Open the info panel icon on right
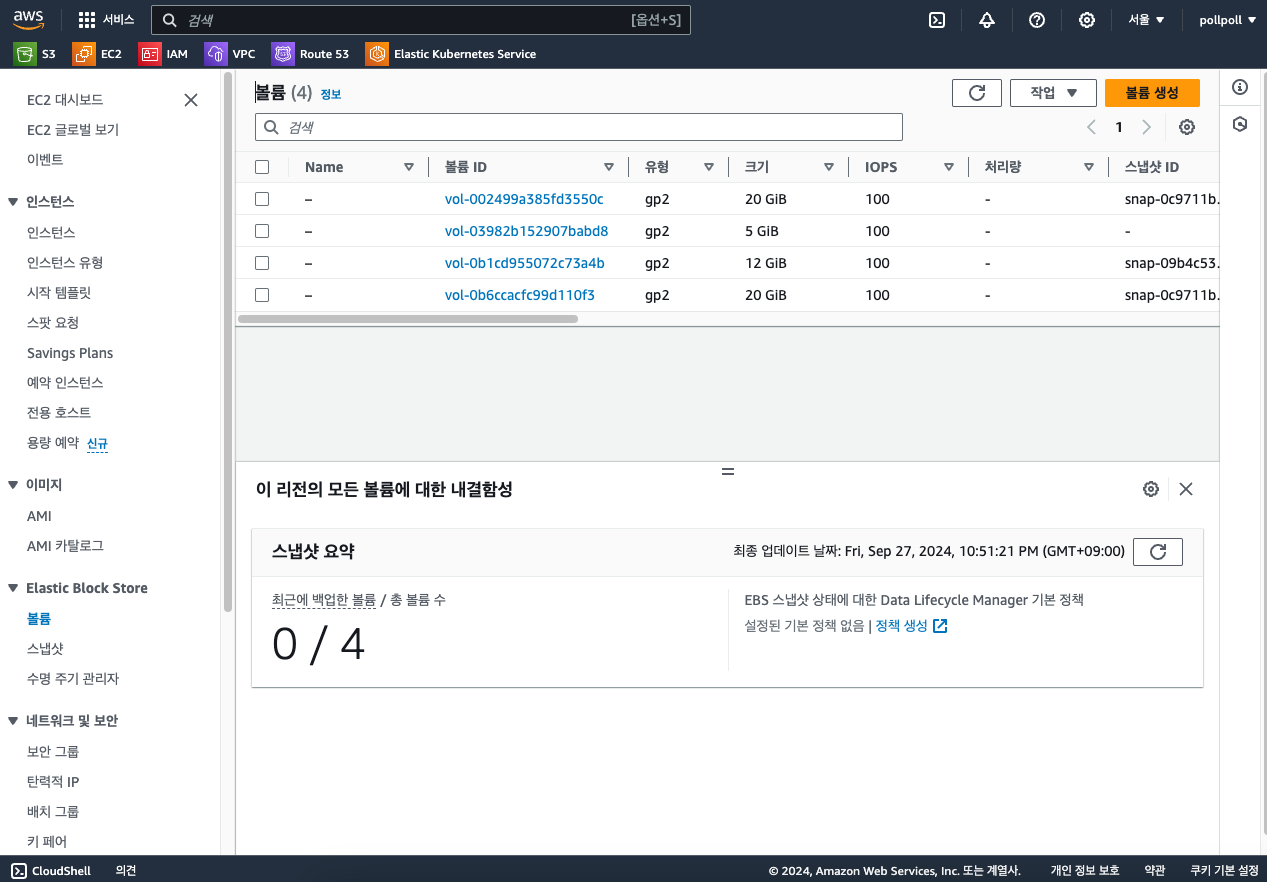1267x882 pixels. tap(1240, 87)
